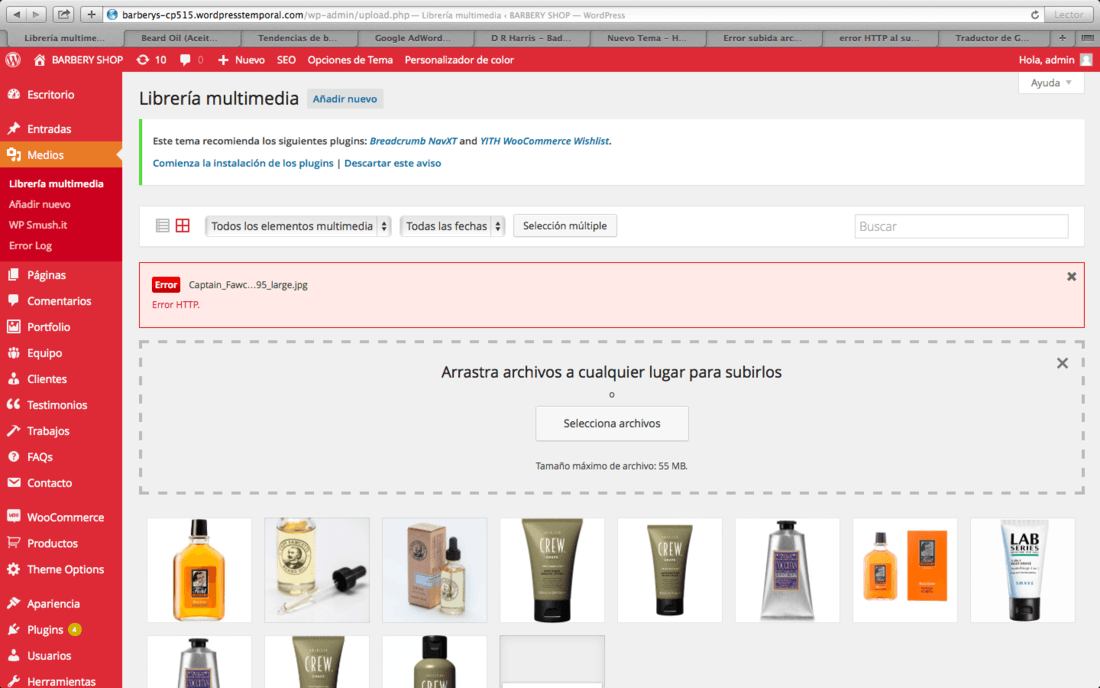Click the Páginas icon in sidebar

point(13,274)
